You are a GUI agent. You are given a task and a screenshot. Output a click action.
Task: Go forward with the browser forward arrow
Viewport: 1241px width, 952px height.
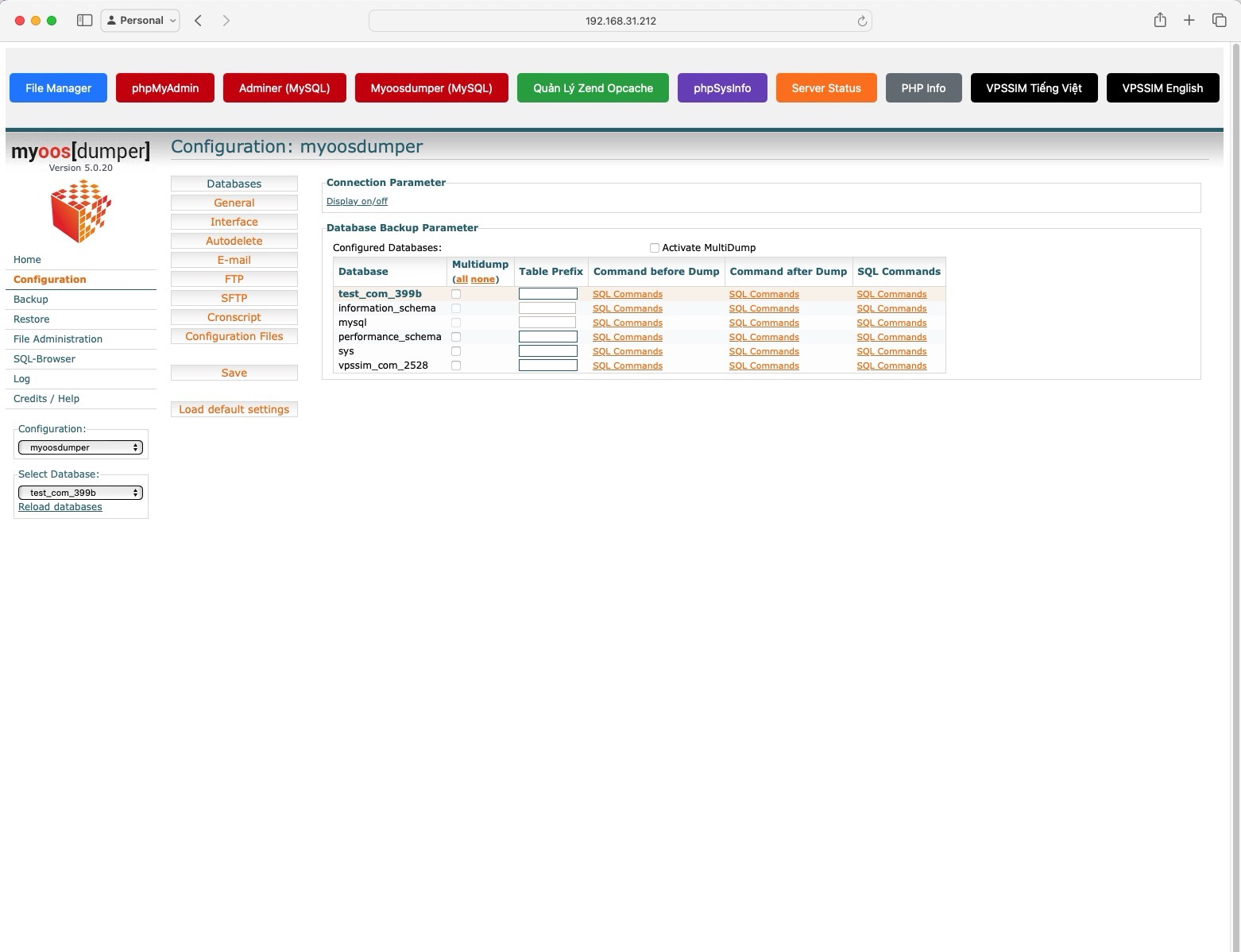226,21
